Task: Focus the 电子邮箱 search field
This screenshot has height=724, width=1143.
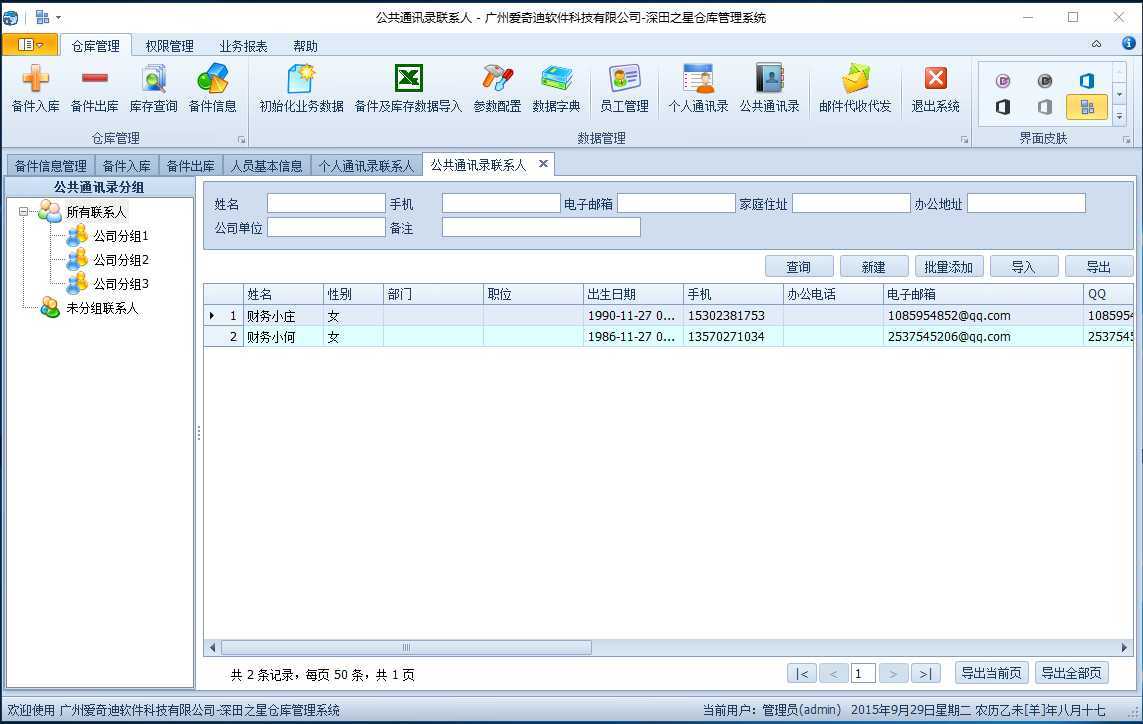Action: [676, 203]
